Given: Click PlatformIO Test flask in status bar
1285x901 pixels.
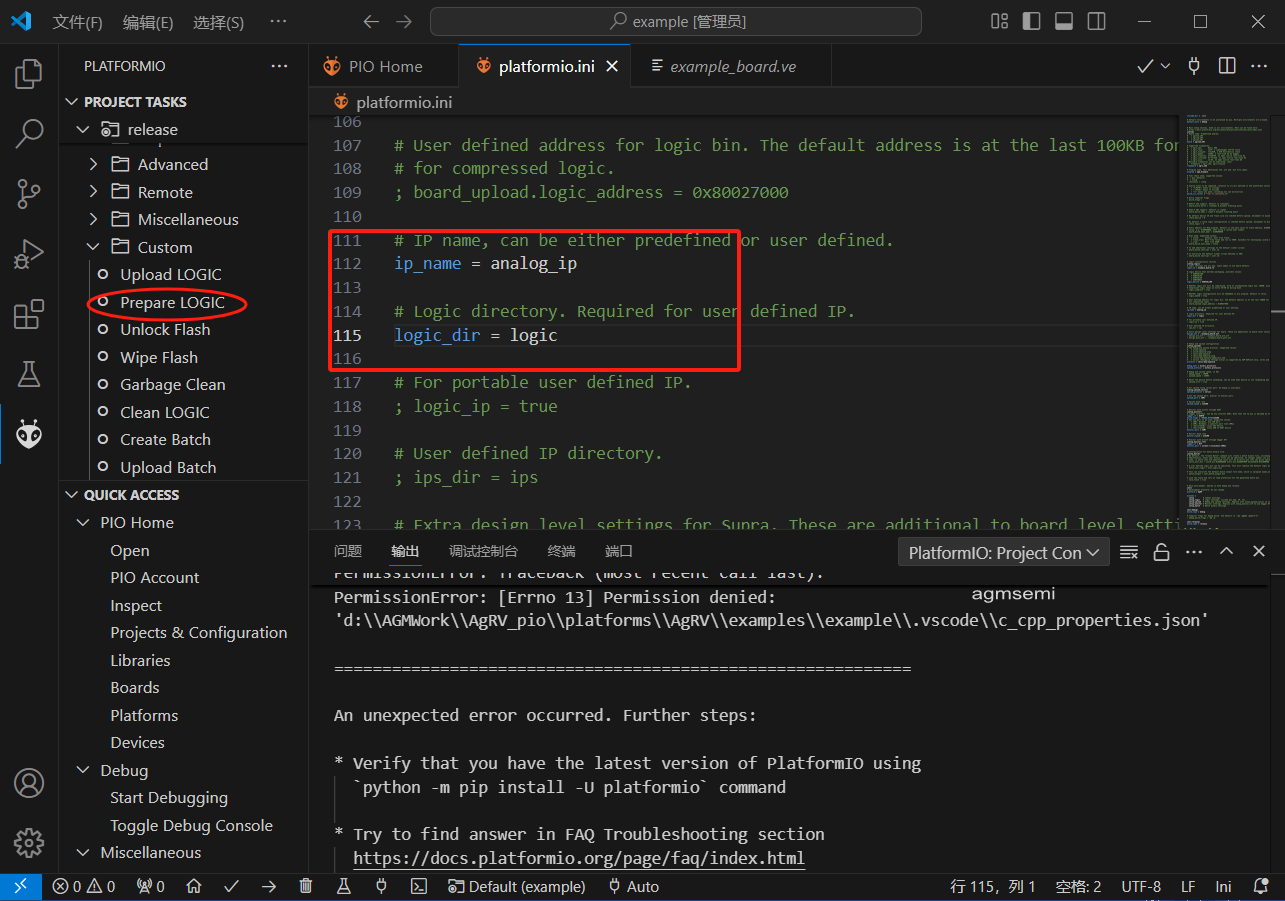Looking at the screenshot, I should 343,886.
